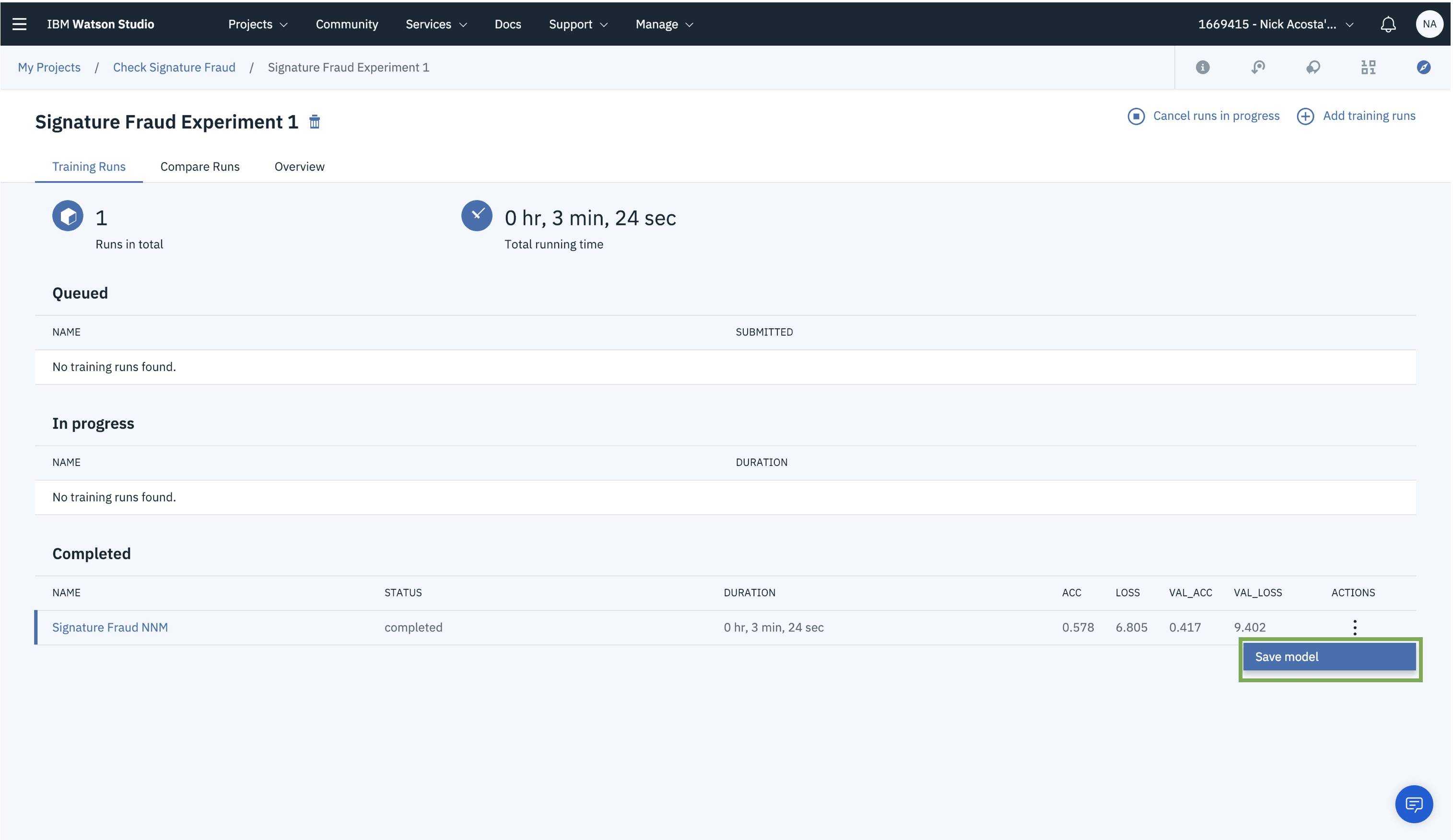Viewport: 1453px width, 840px height.
Task: Click the NAME header in Completed table
Action: click(x=66, y=593)
